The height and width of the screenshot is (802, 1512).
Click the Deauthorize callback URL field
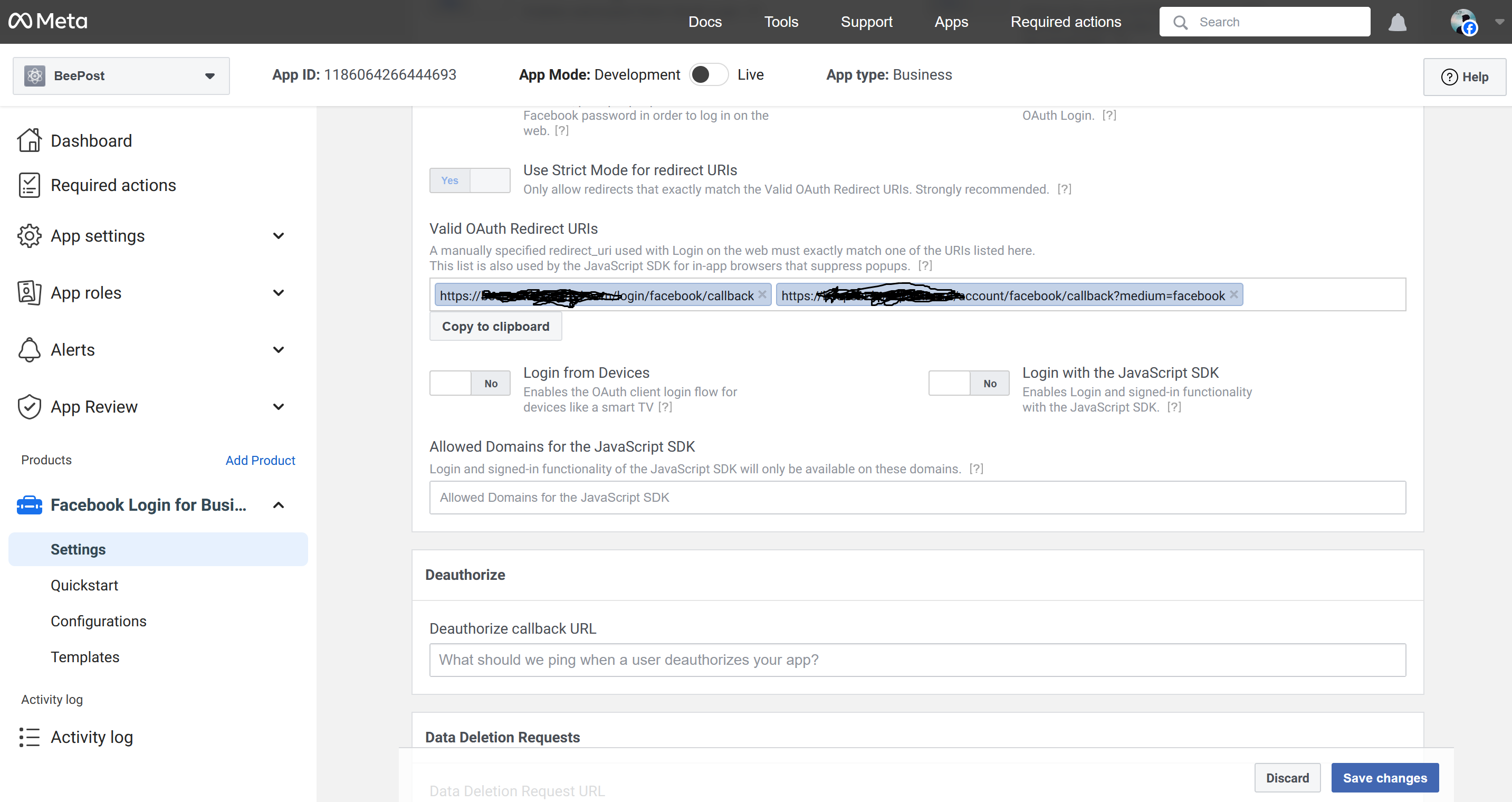pos(917,660)
